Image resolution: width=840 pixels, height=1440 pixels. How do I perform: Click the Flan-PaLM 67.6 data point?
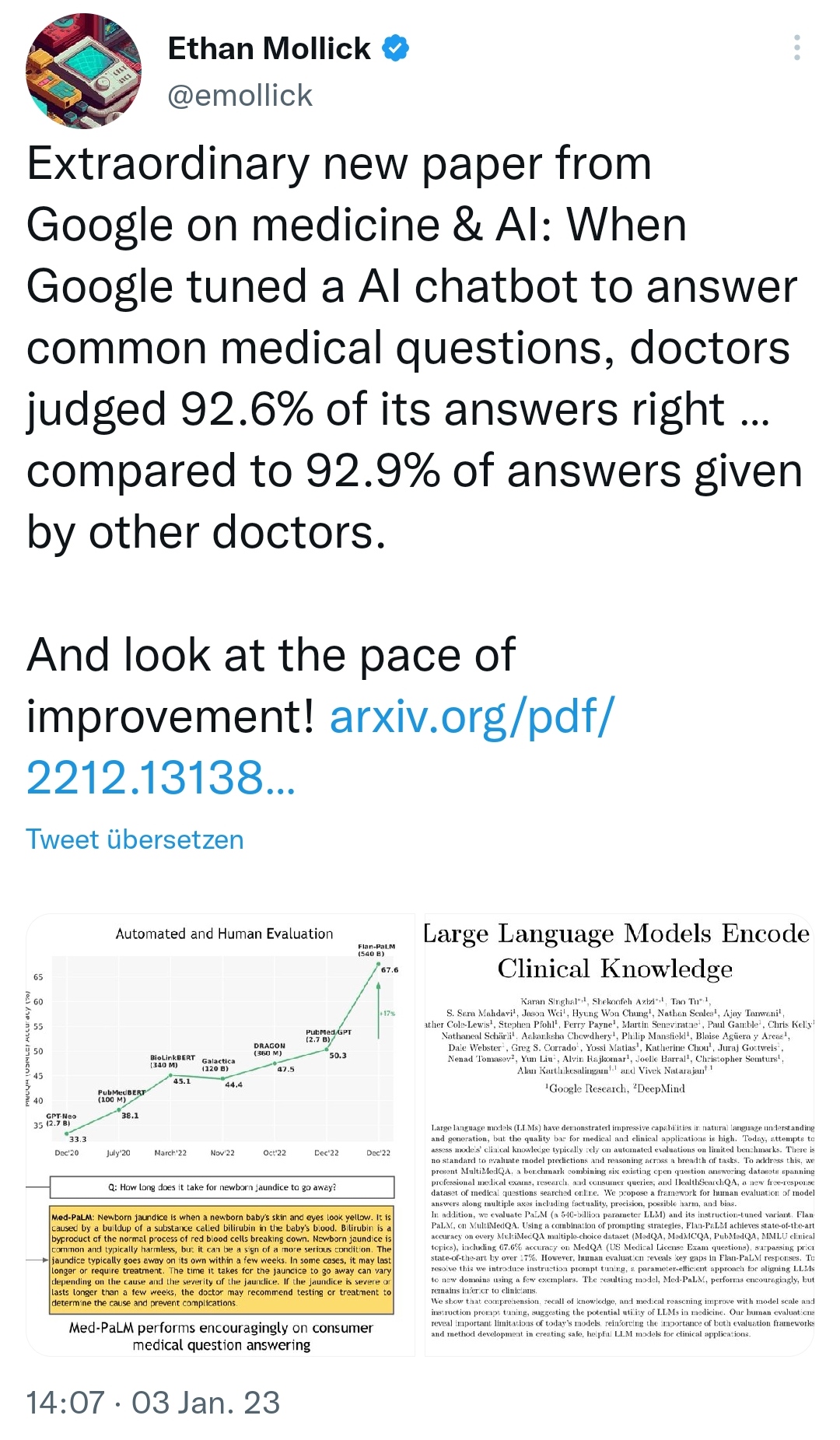(379, 968)
